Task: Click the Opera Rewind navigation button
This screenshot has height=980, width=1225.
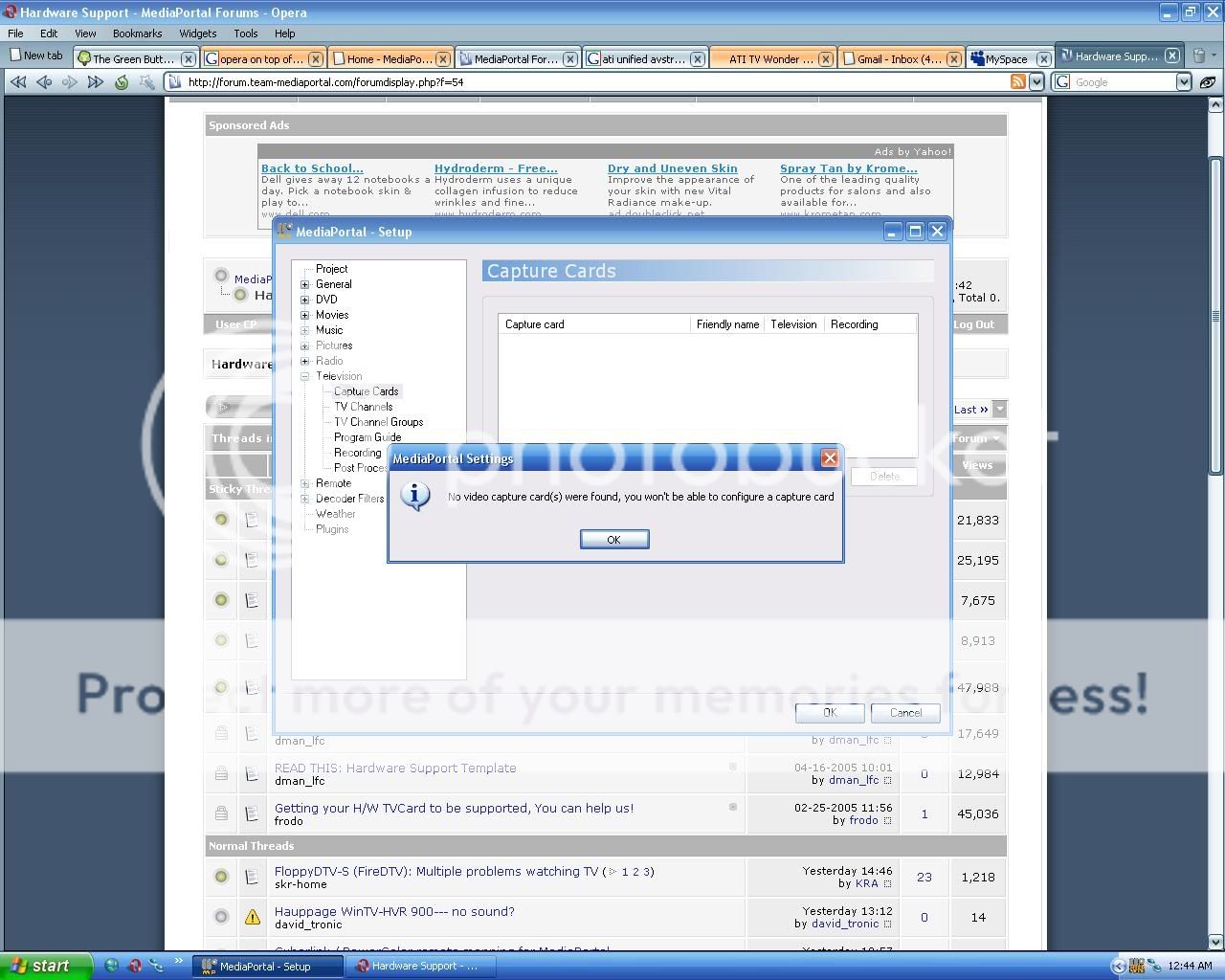Action: [18, 82]
